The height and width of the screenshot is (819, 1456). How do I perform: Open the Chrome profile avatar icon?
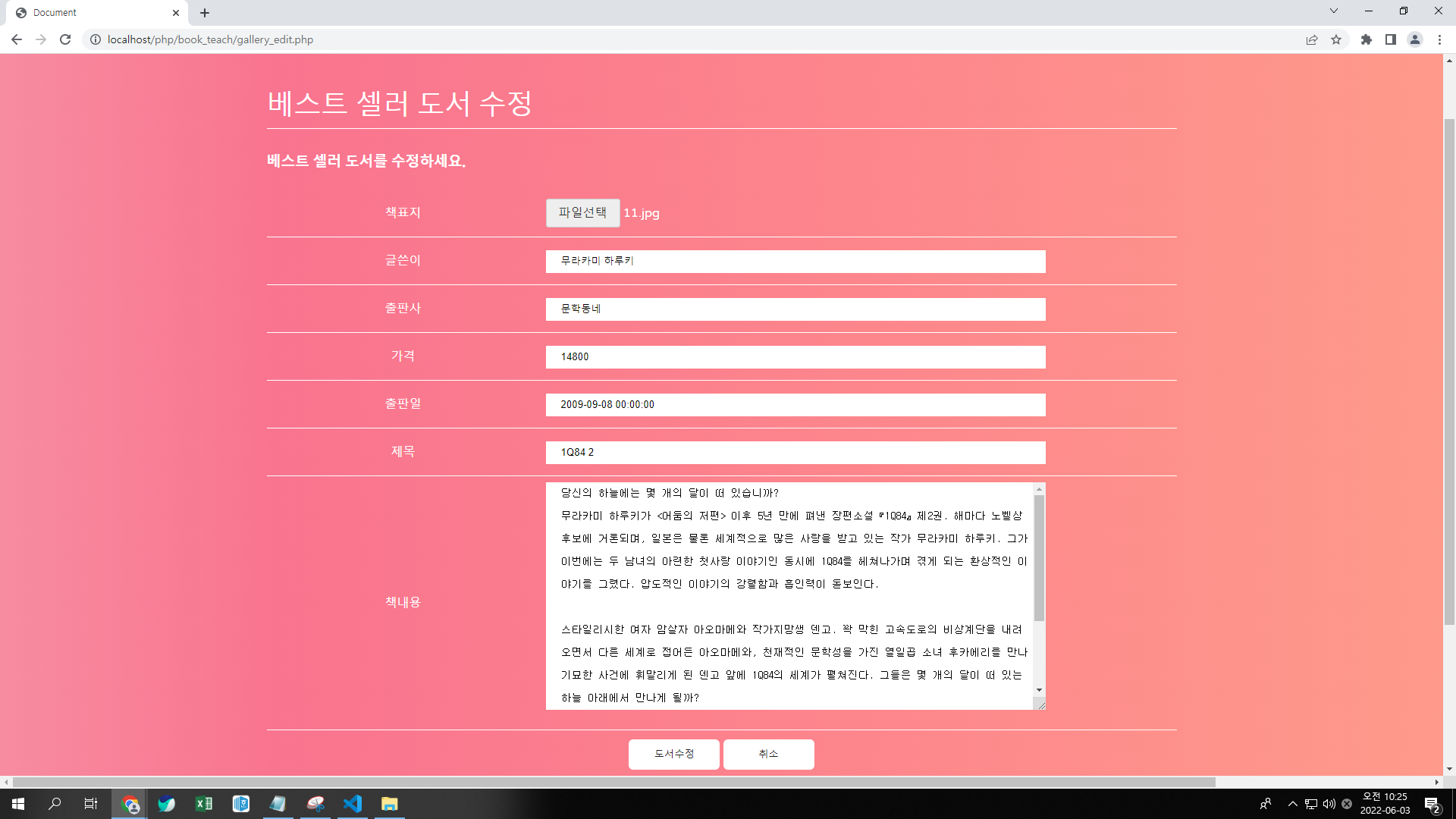[1414, 39]
